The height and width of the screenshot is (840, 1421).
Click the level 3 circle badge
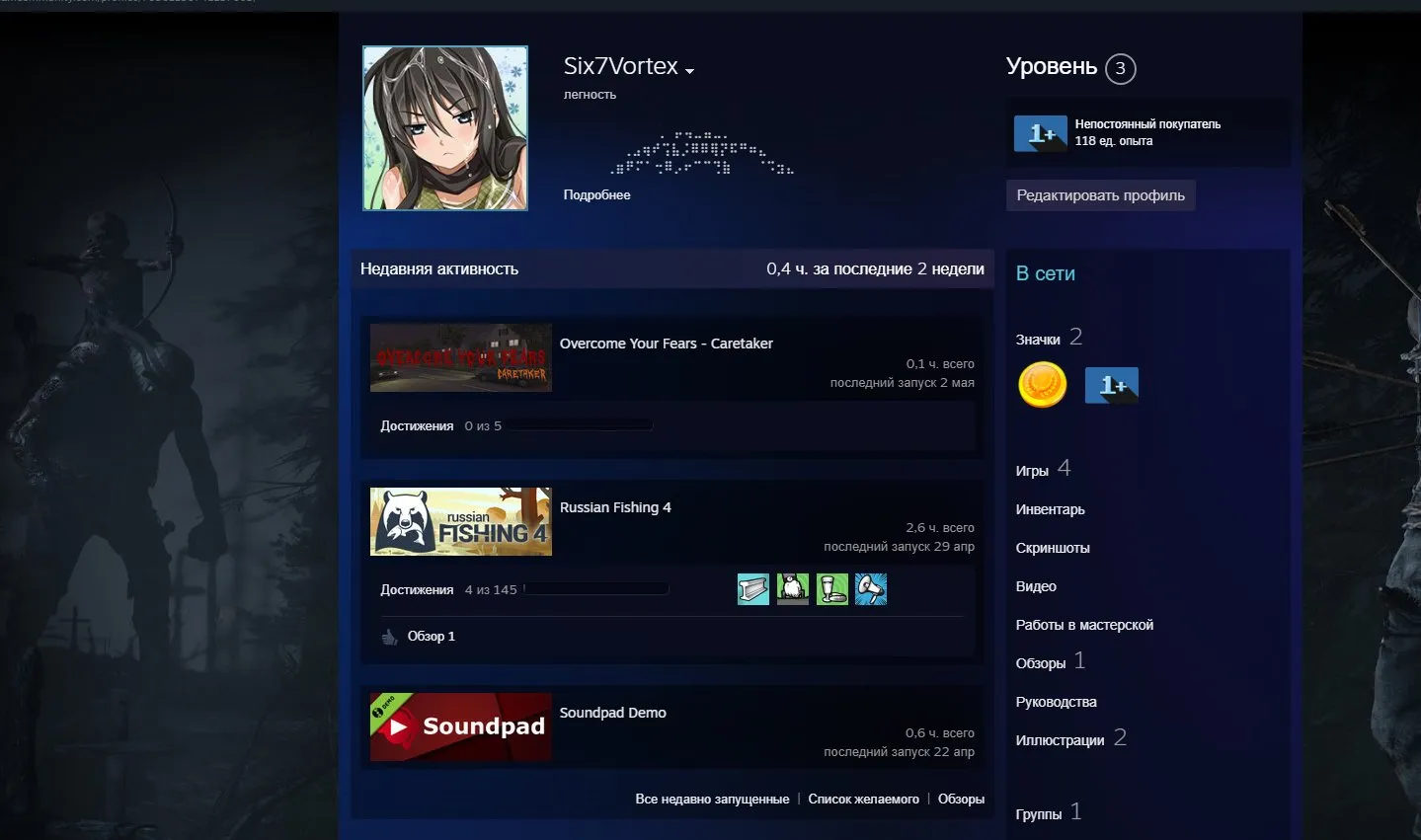[1120, 68]
